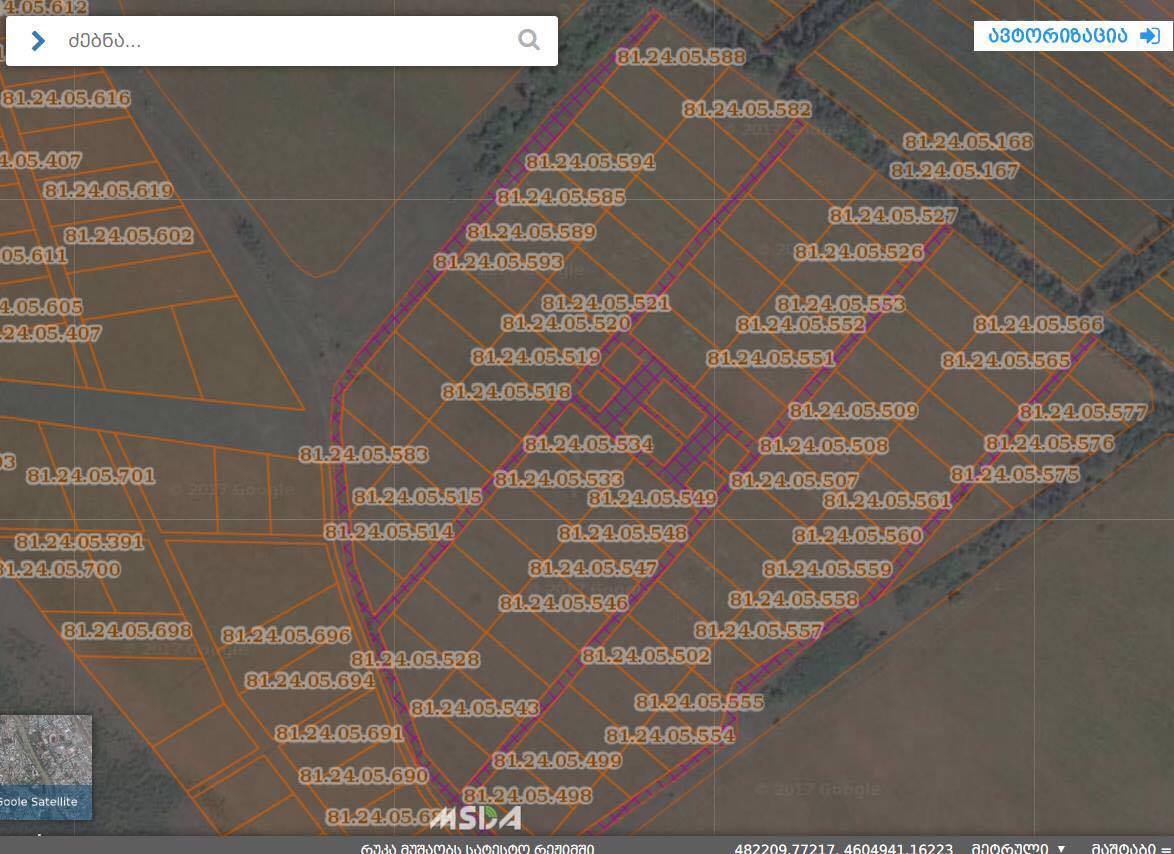Click the login arrow icon next to ავტორიზაცია

(x=1150, y=36)
